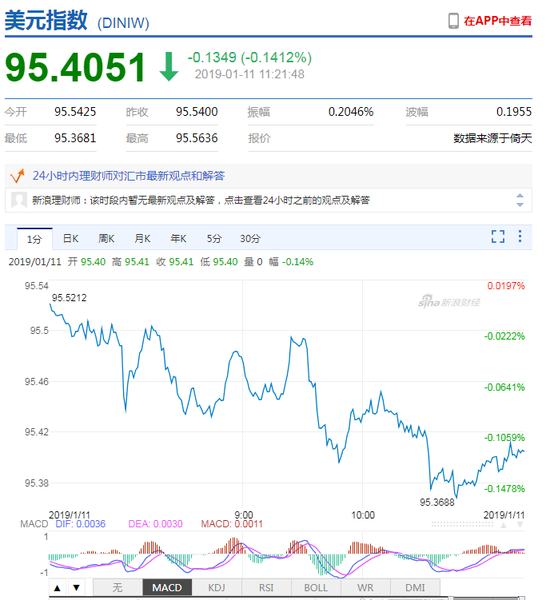Click the 95.5212 chart high label
This screenshot has height=600, width=550.
(x=69, y=298)
